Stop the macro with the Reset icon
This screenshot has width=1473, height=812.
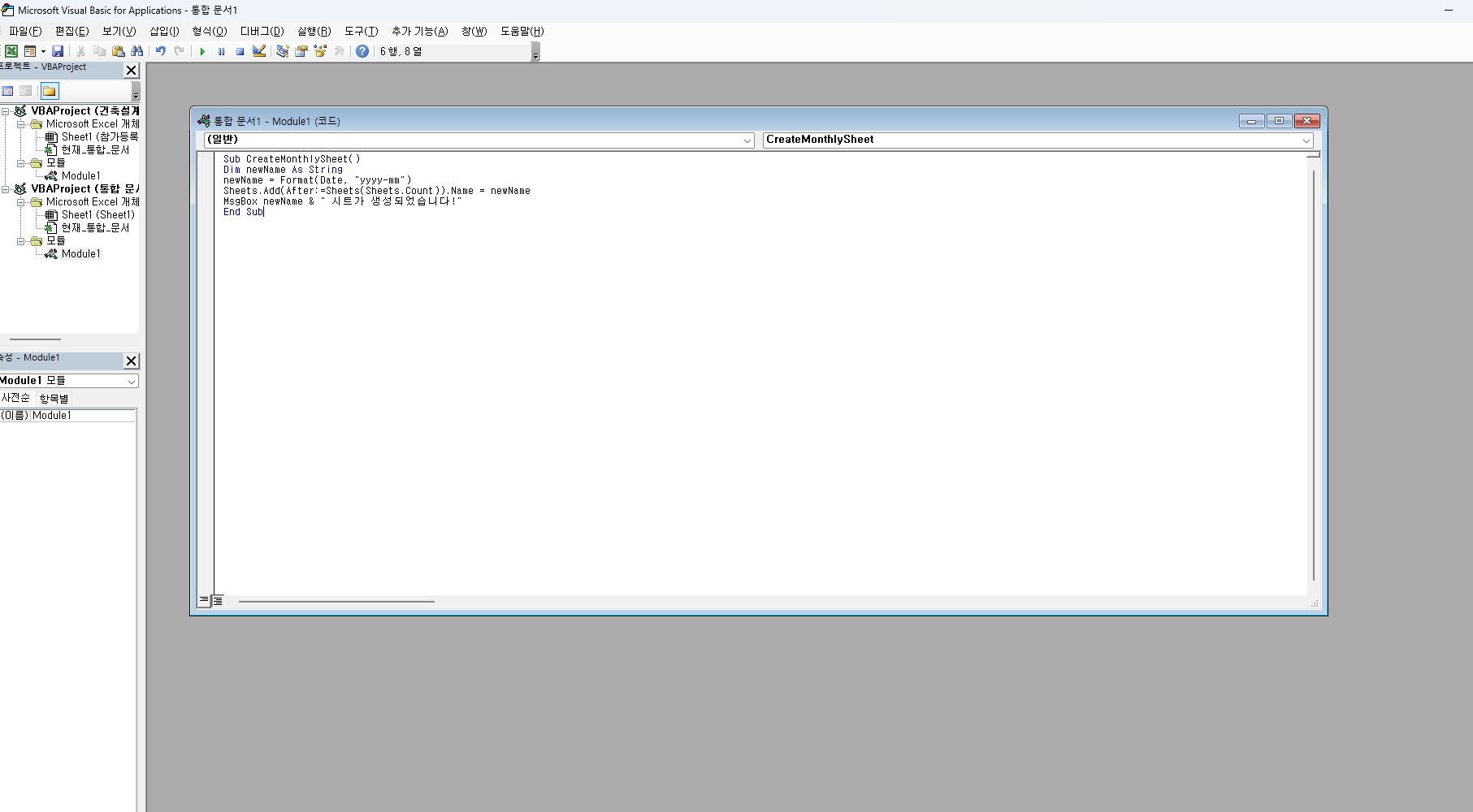tap(240, 50)
